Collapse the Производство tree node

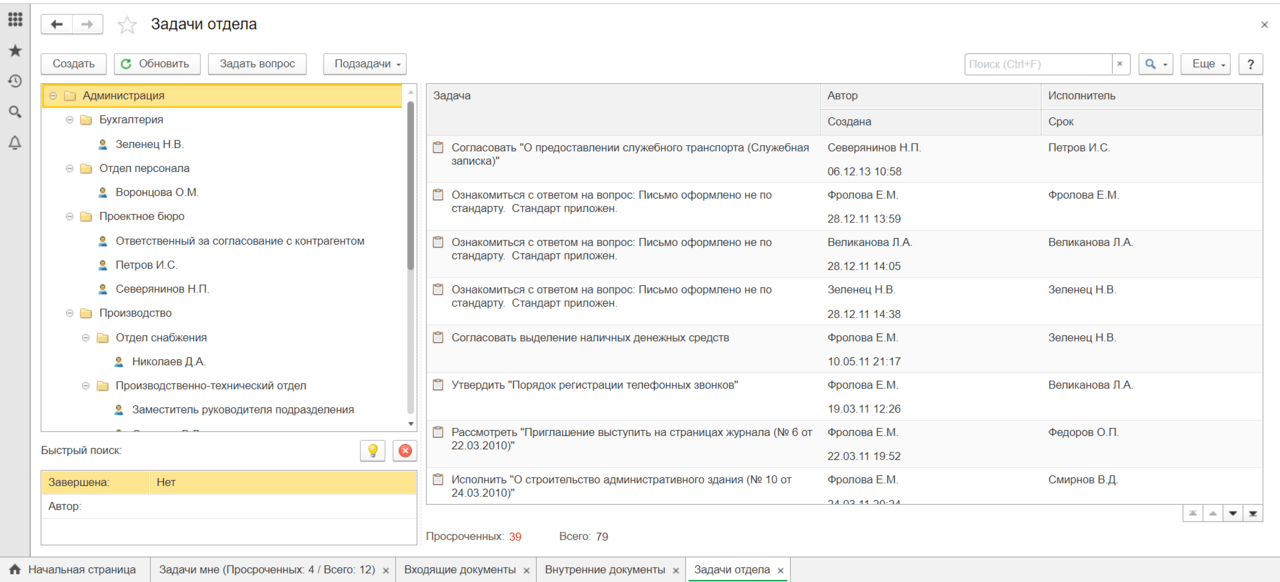click(x=70, y=313)
